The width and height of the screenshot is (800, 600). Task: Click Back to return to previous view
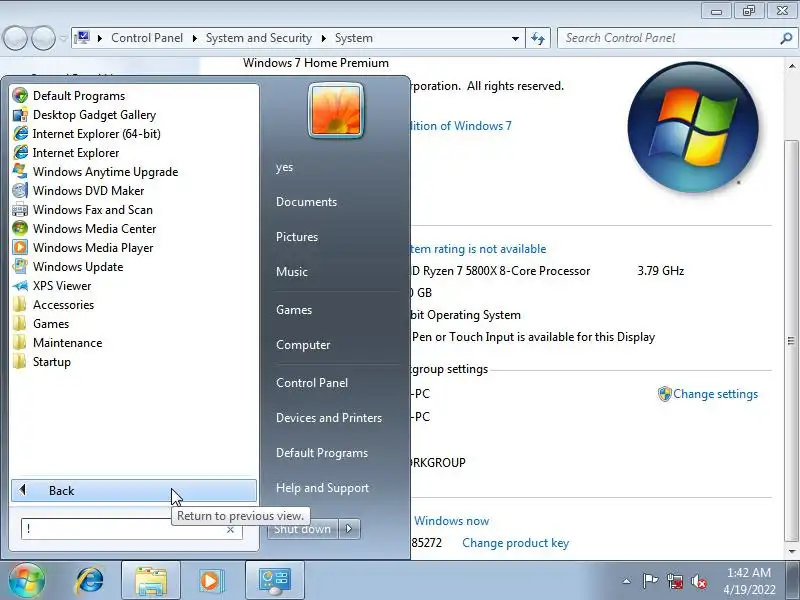[134, 490]
